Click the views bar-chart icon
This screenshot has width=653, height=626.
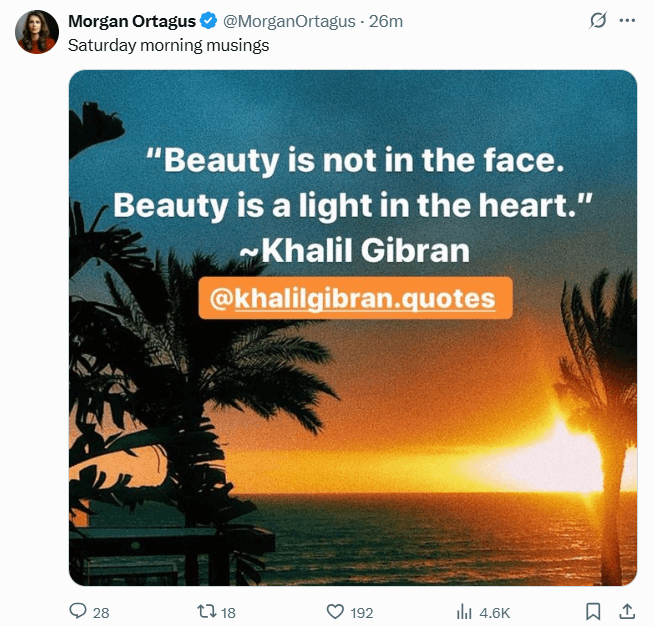tap(464, 612)
